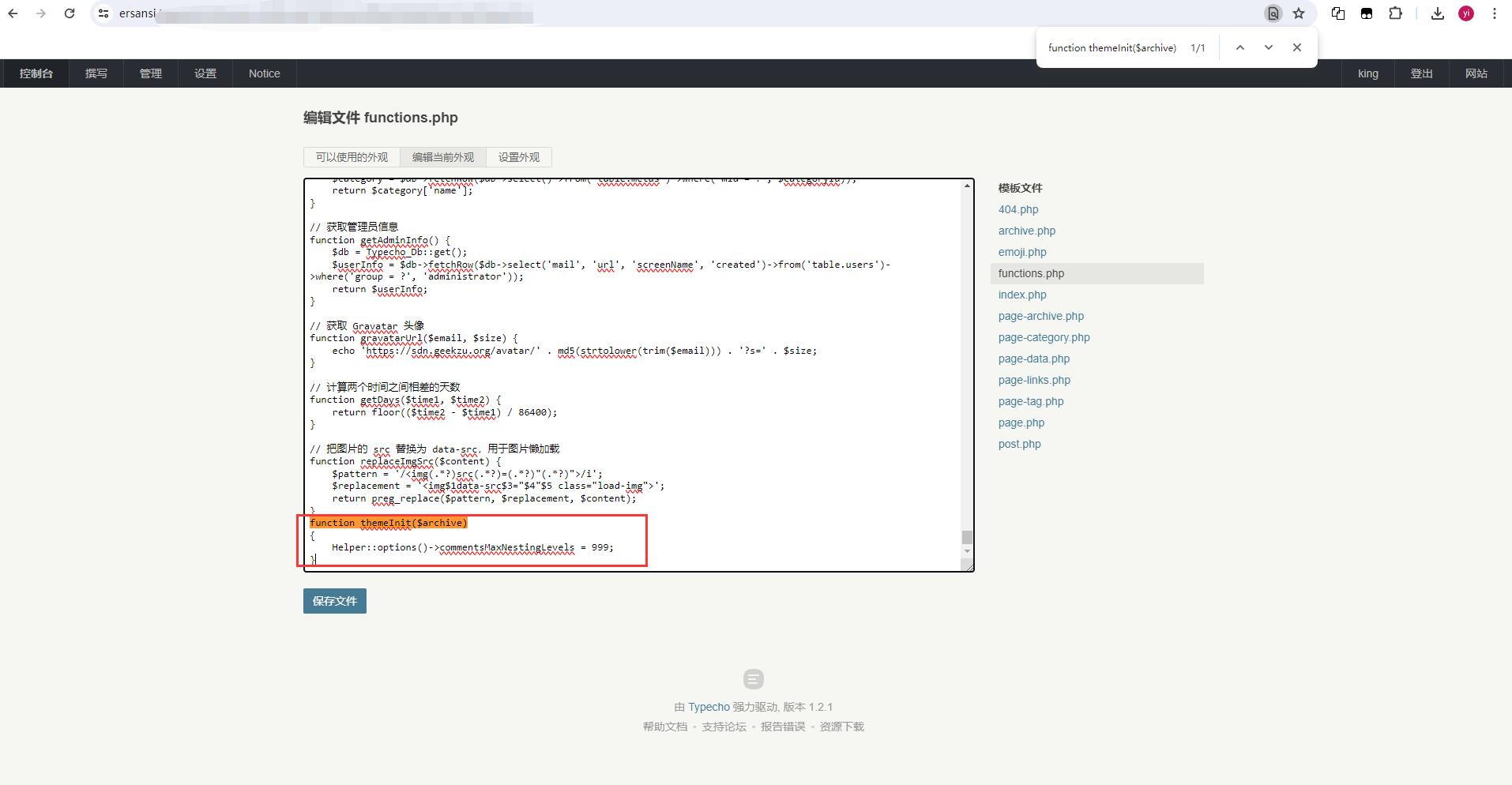1512x785 pixels.
Task: Open page-links.php template file
Action: pos(1035,380)
